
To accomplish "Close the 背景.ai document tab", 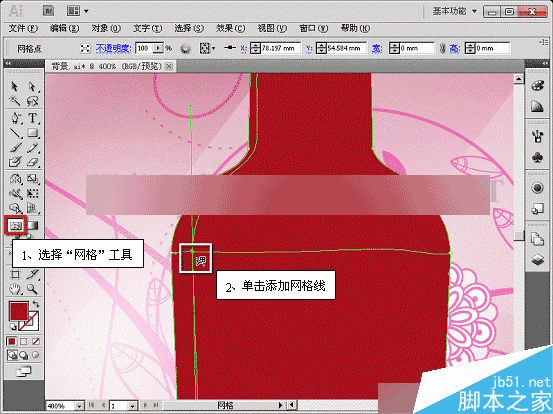I will pos(169,66).
